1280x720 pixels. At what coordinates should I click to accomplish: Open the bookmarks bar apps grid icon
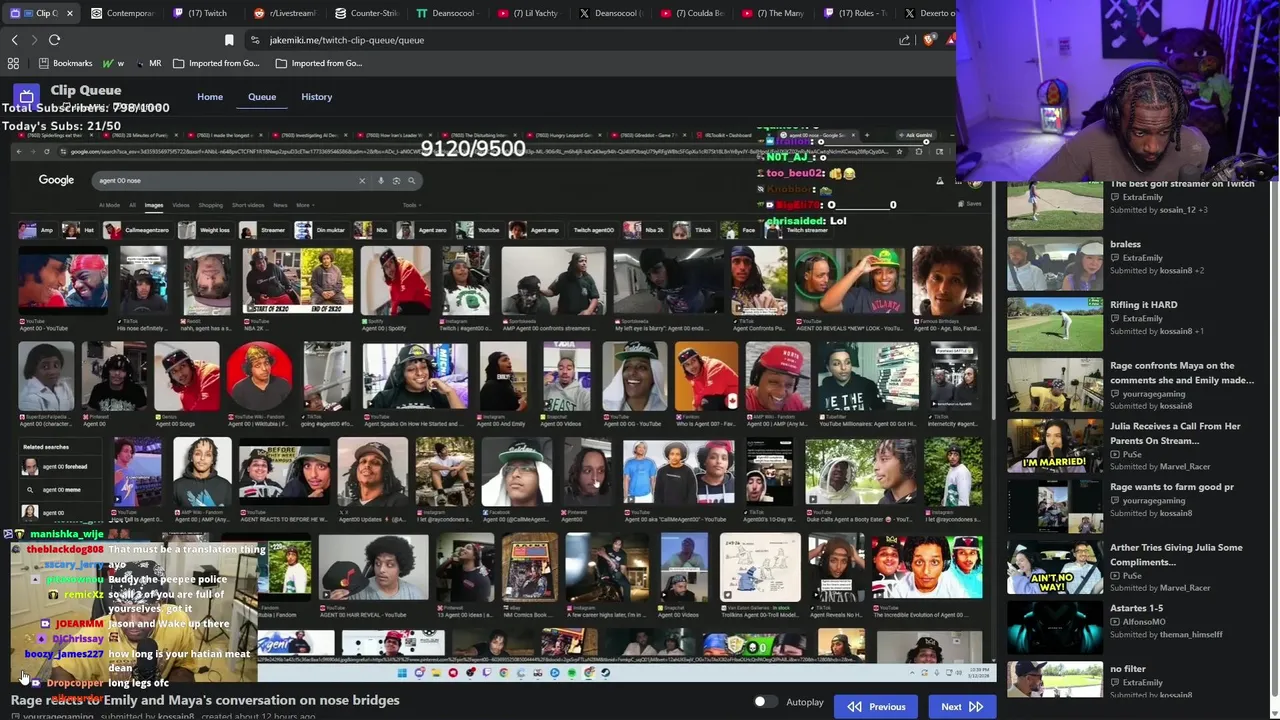click(13, 63)
